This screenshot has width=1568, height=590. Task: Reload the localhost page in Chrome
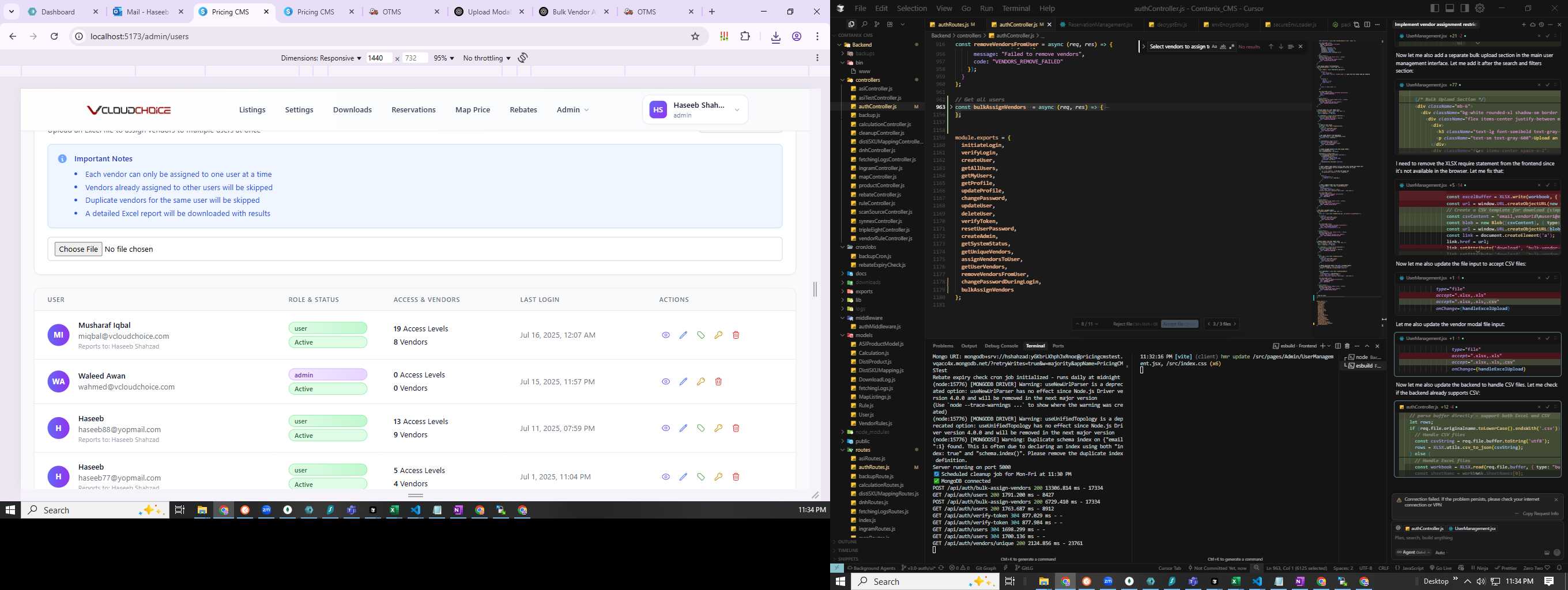(x=54, y=36)
